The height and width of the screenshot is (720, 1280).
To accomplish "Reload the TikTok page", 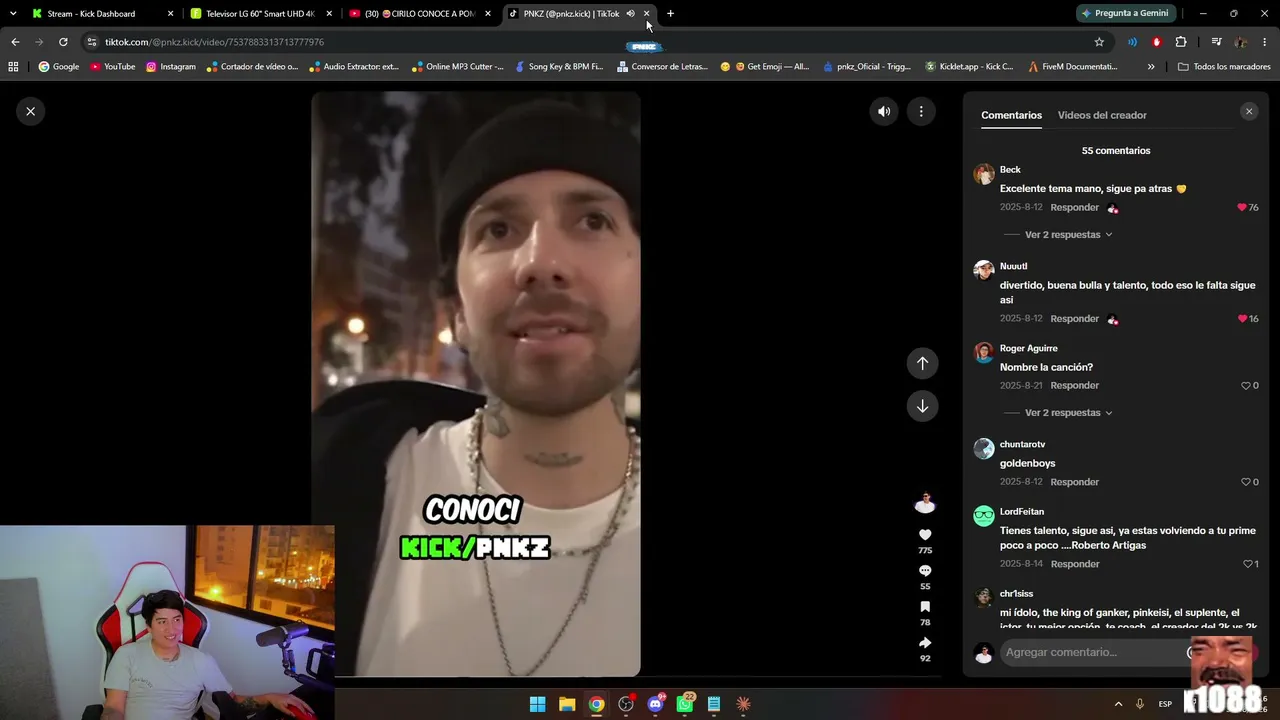I will (63, 42).
